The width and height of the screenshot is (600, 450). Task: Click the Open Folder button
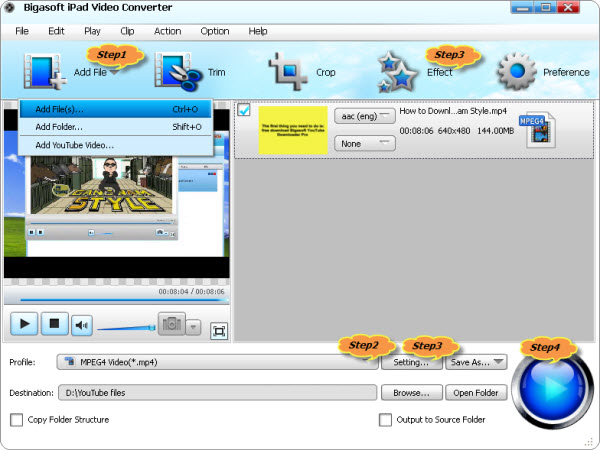(476, 393)
